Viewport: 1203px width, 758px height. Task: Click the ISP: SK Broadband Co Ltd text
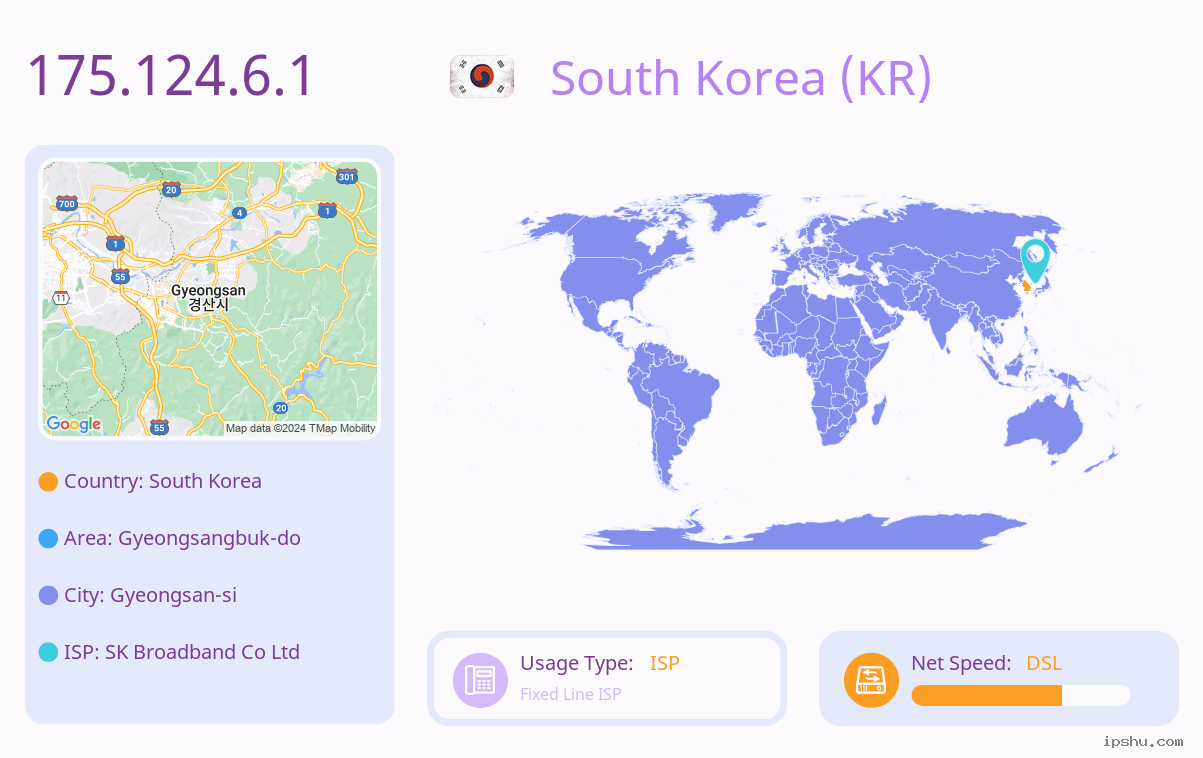(x=182, y=652)
